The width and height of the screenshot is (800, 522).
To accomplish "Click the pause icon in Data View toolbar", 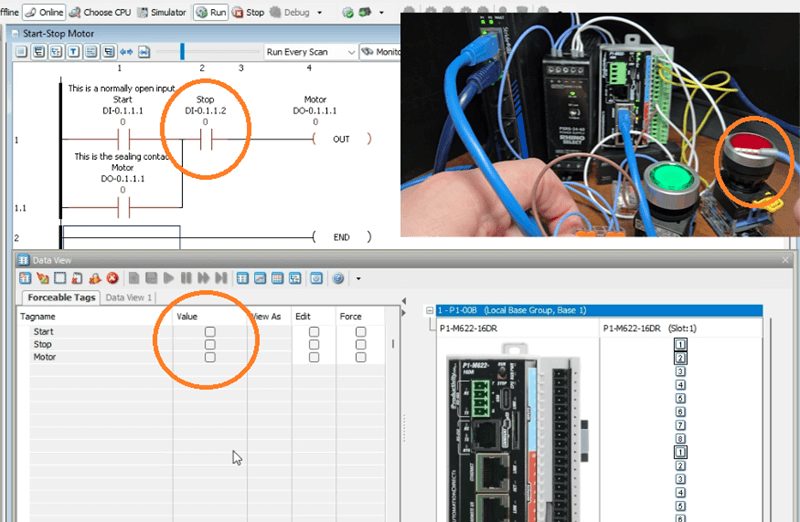I will [187, 278].
